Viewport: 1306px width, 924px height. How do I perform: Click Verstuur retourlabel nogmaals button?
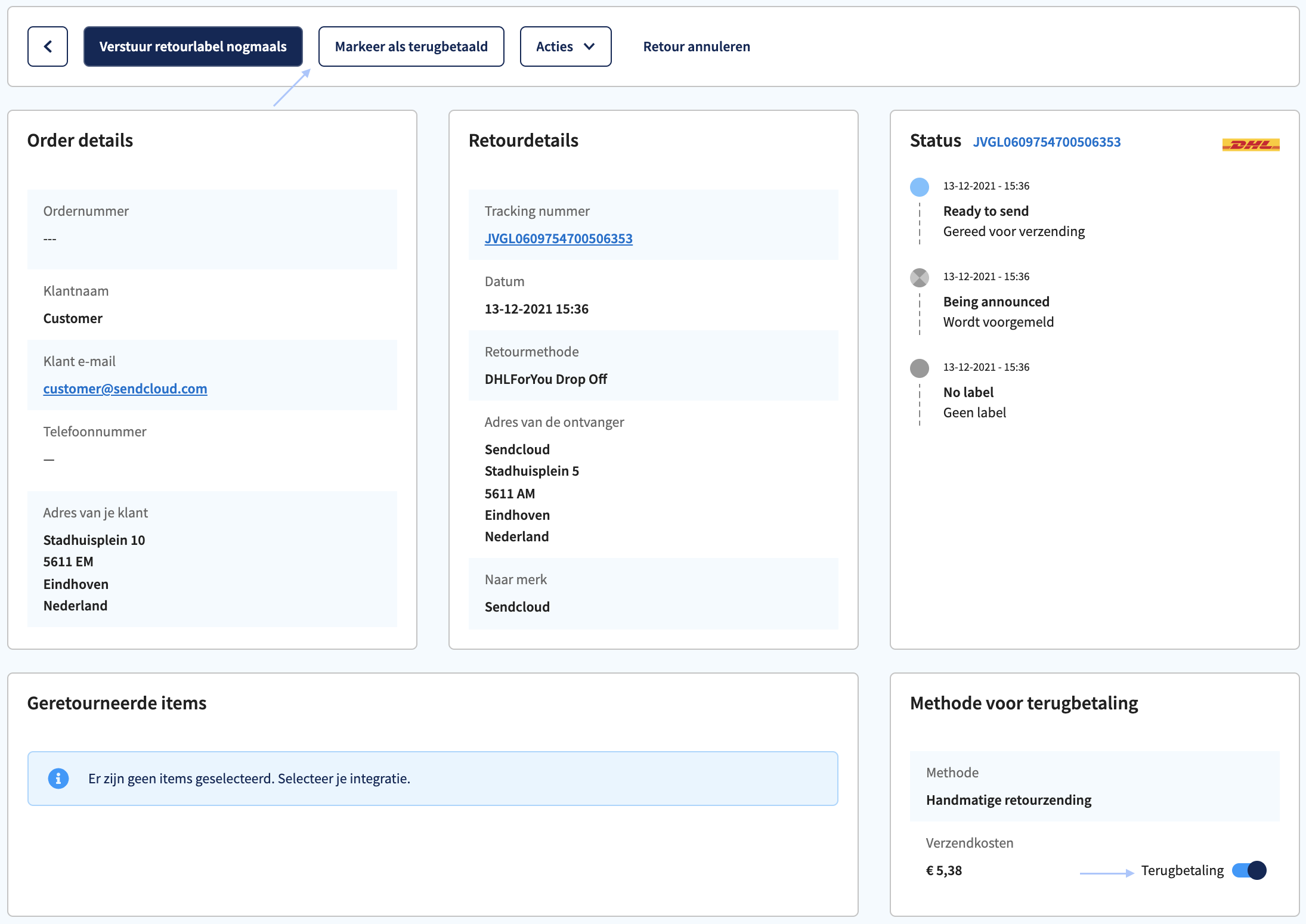point(193,46)
